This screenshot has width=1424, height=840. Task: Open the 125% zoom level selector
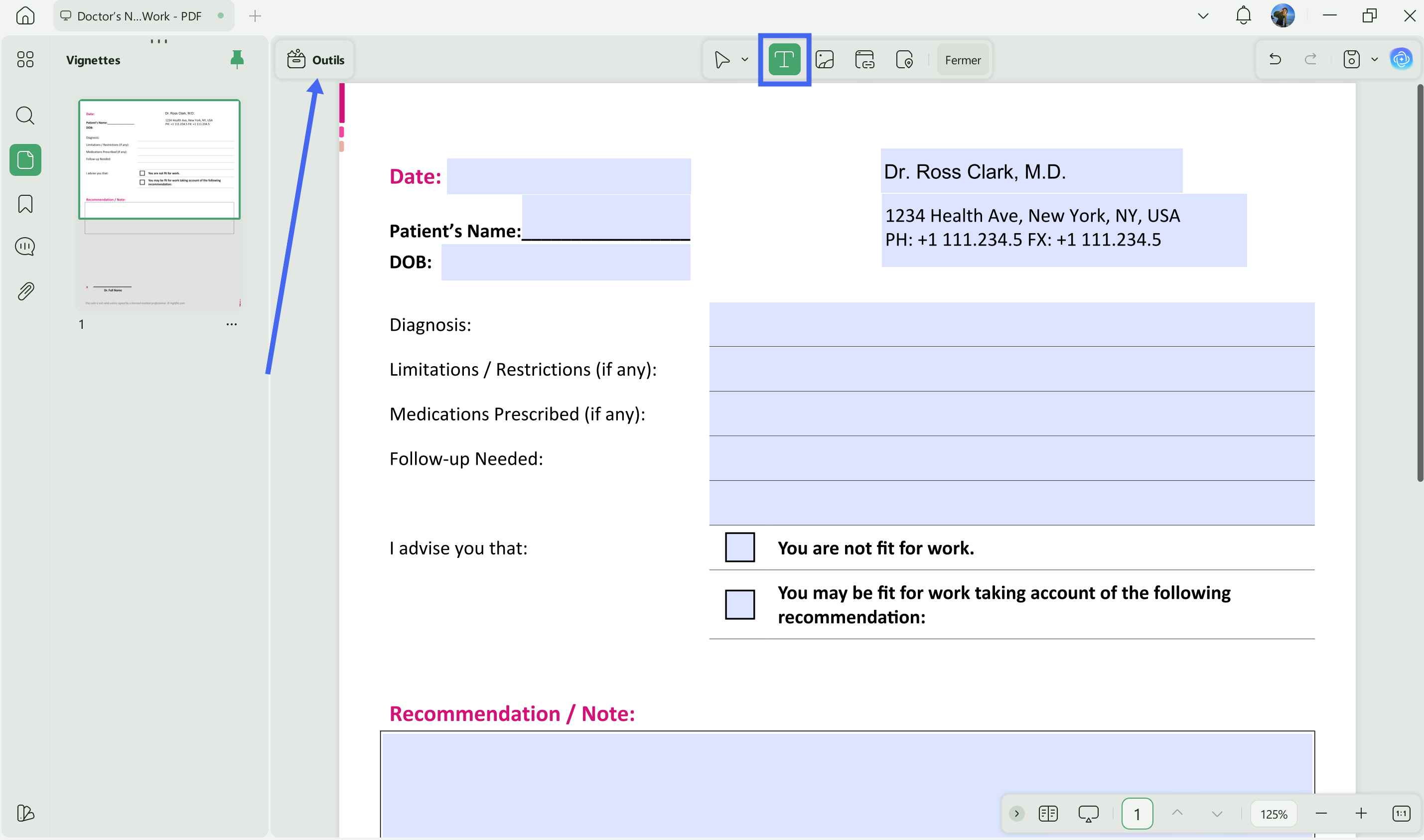(1274, 814)
